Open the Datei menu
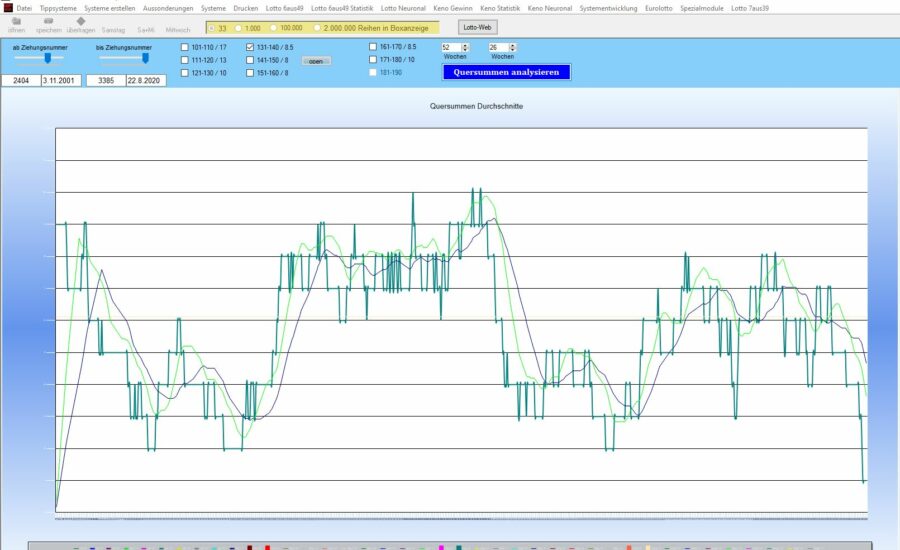The height and width of the screenshot is (550, 900). (24, 8)
